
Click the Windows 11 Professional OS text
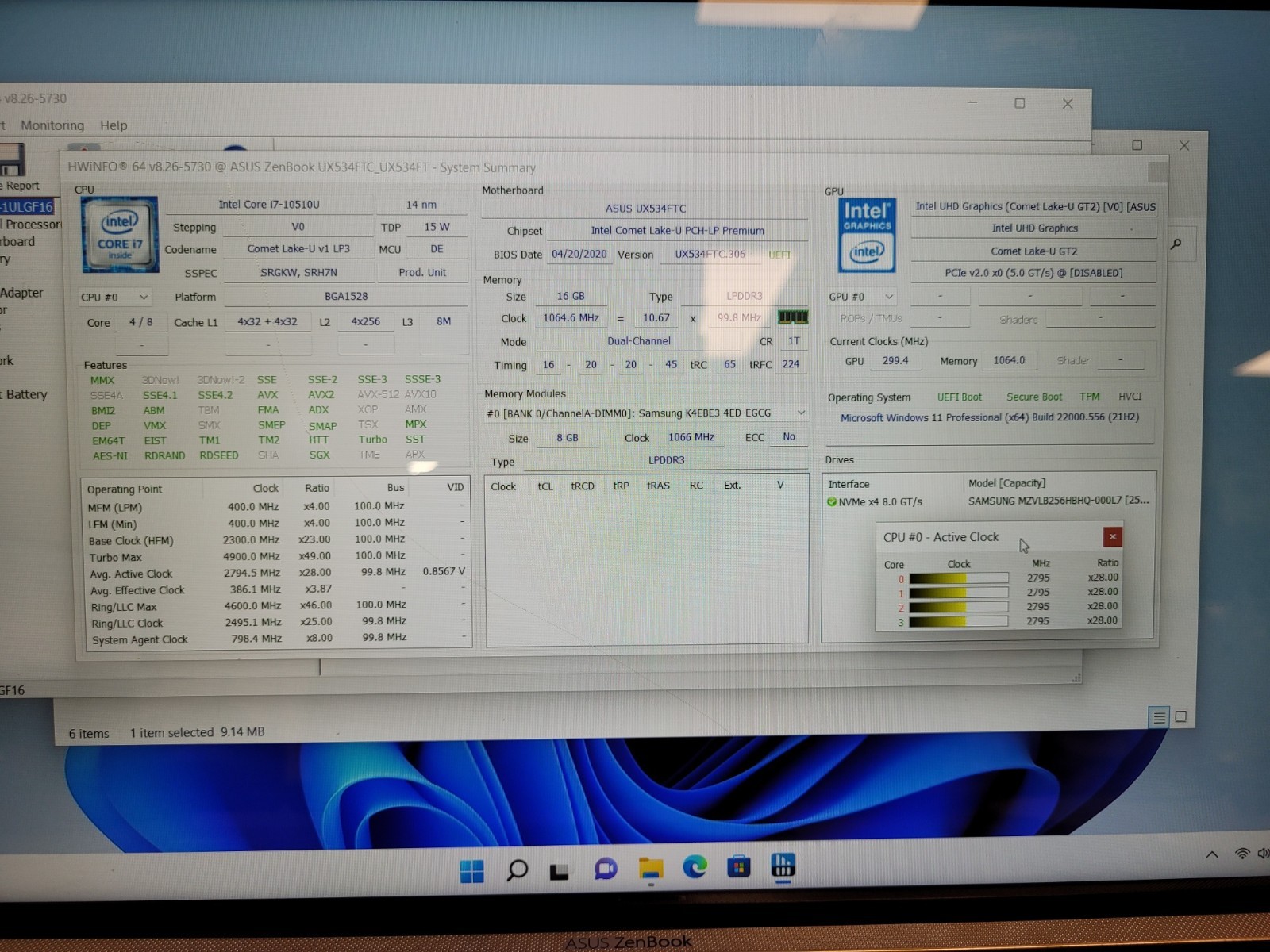[990, 417]
